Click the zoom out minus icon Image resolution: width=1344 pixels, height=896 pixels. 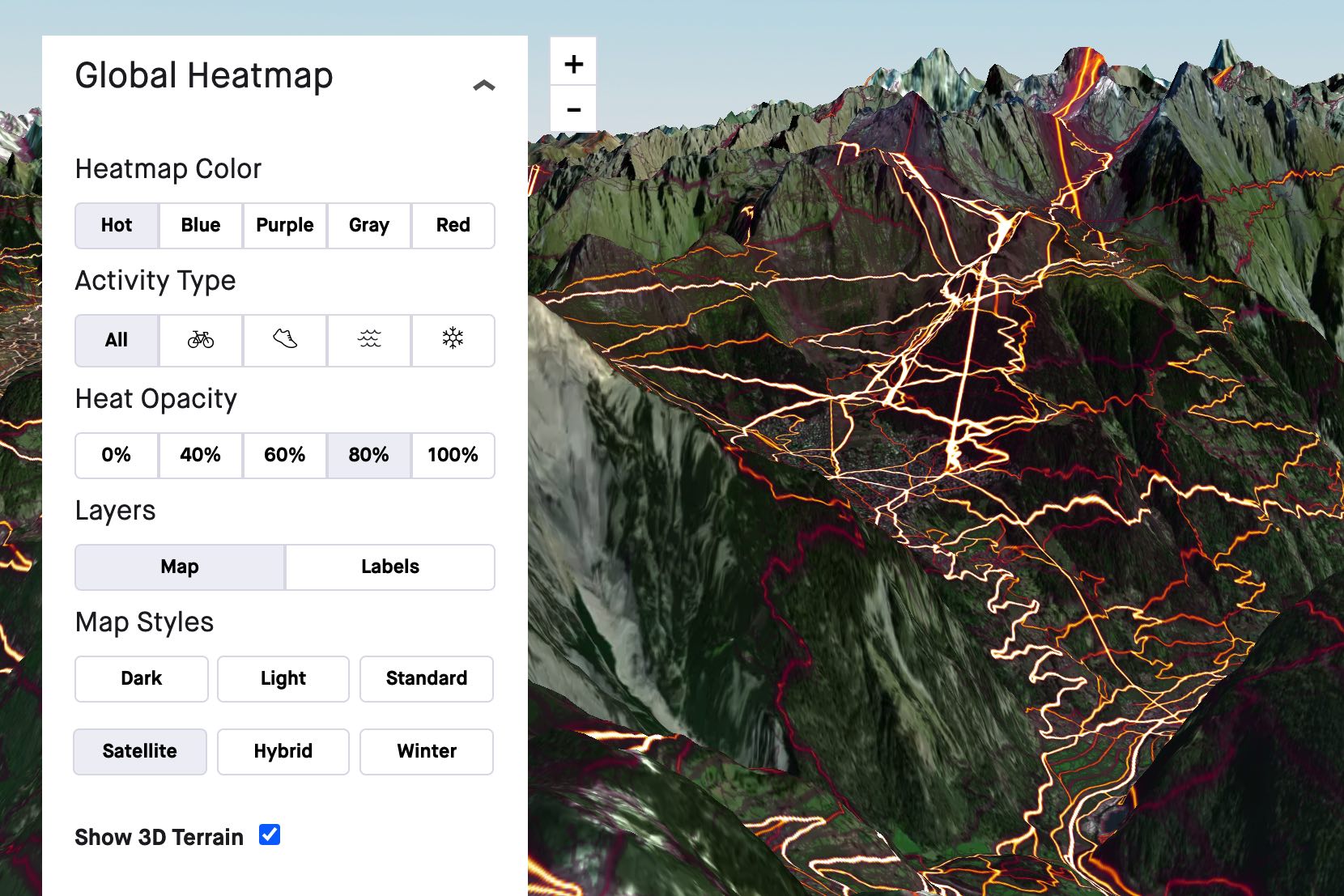point(573,109)
